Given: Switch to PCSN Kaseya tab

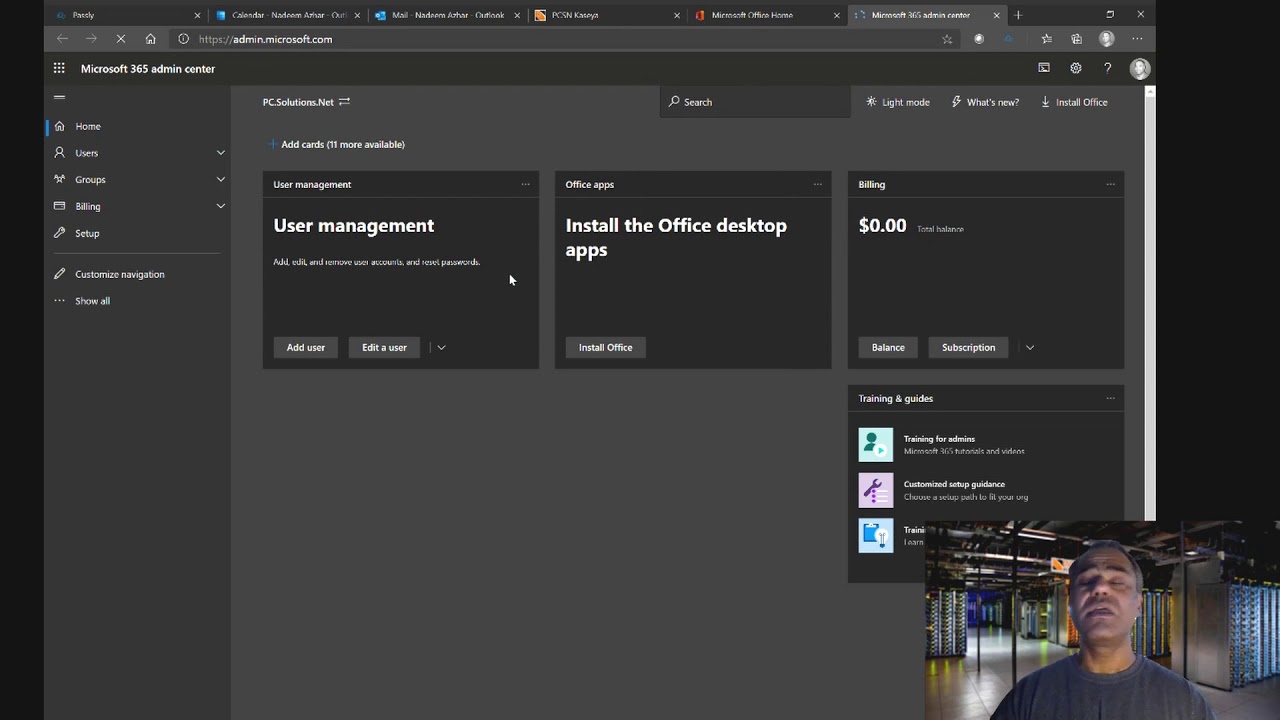Looking at the screenshot, I should pyautogui.click(x=607, y=15).
